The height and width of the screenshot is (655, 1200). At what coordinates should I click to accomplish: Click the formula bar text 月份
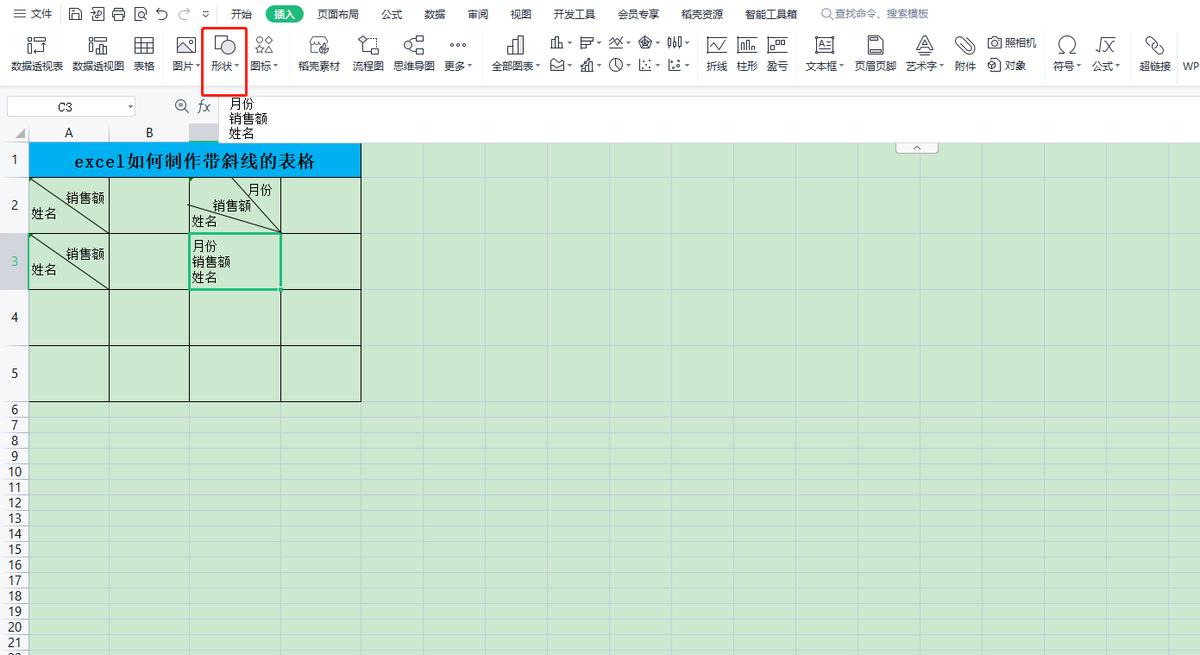[241, 103]
